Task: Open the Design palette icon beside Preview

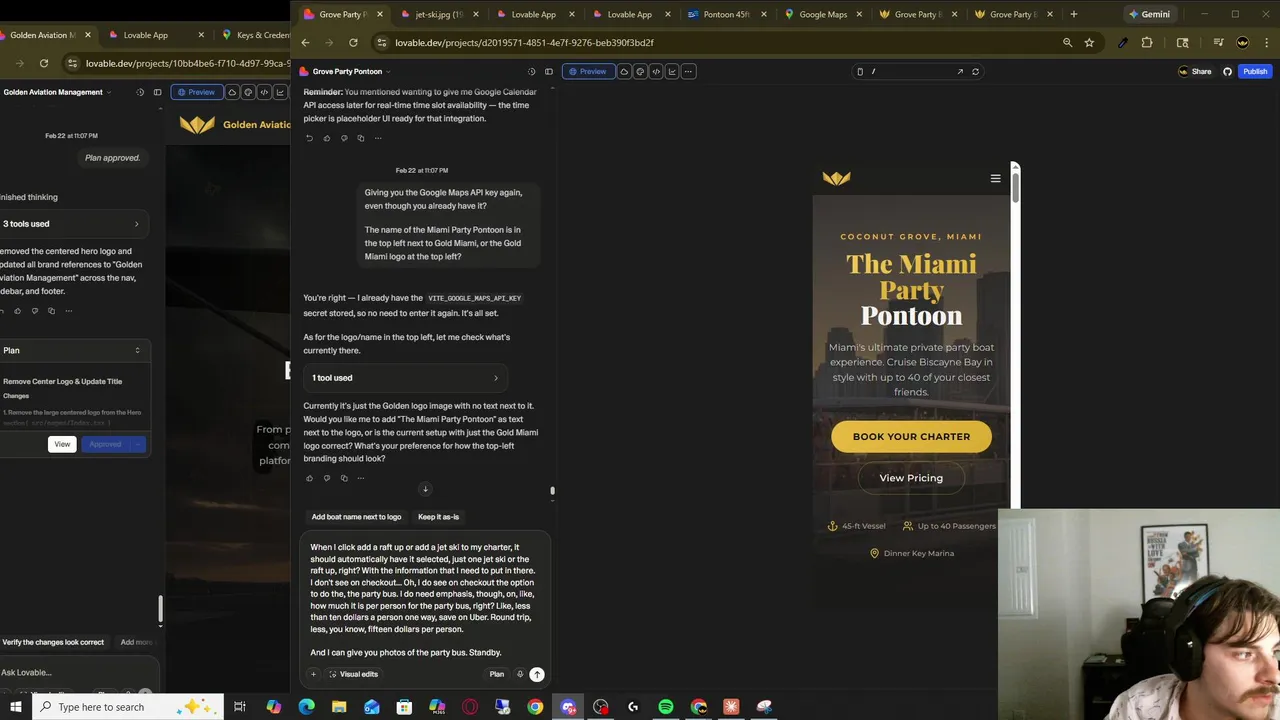Action: (640, 72)
